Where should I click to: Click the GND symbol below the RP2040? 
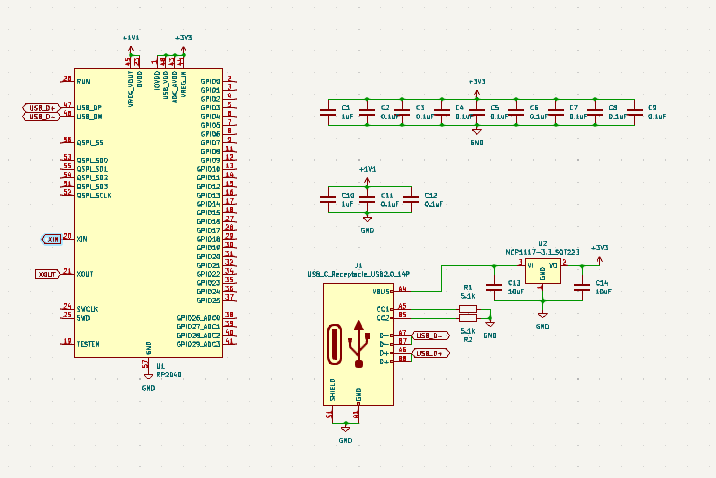click(148, 376)
